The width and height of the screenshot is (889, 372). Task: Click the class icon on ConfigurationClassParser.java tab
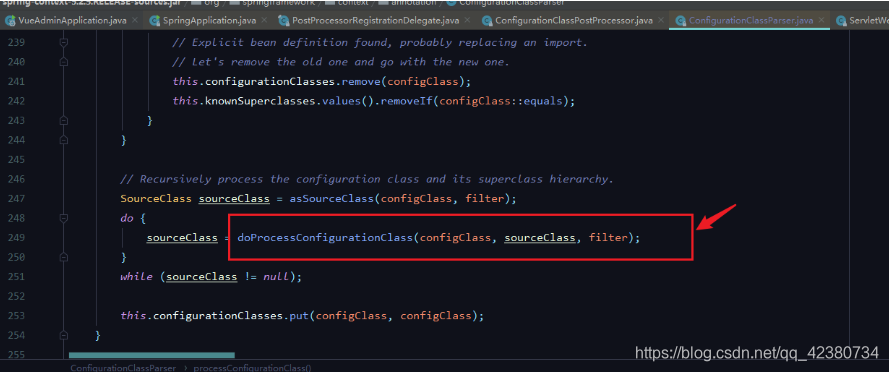[x=680, y=20]
